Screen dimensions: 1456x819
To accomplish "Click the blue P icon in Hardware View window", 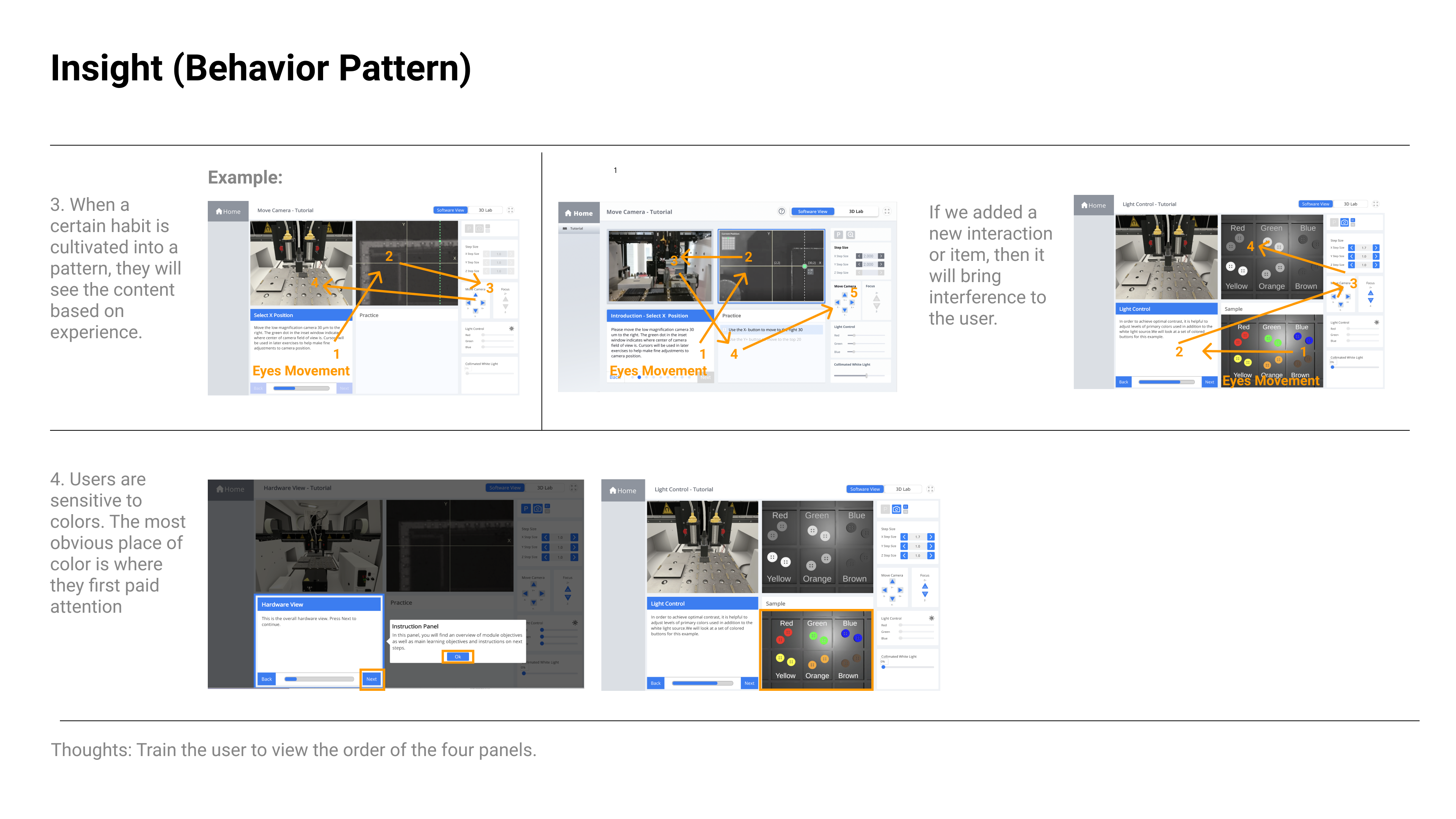I will coord(526,509).
